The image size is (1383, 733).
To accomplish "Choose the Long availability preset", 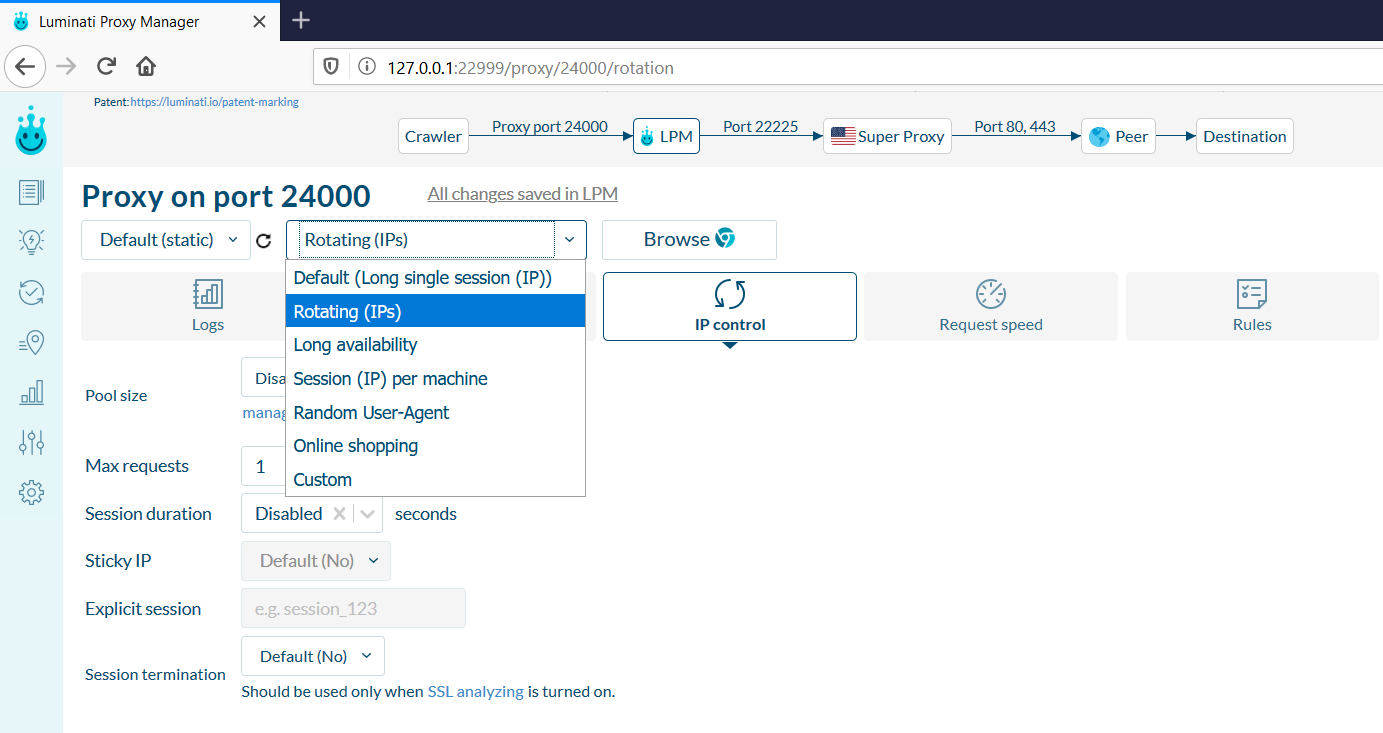I will click(x=435, y=345).
